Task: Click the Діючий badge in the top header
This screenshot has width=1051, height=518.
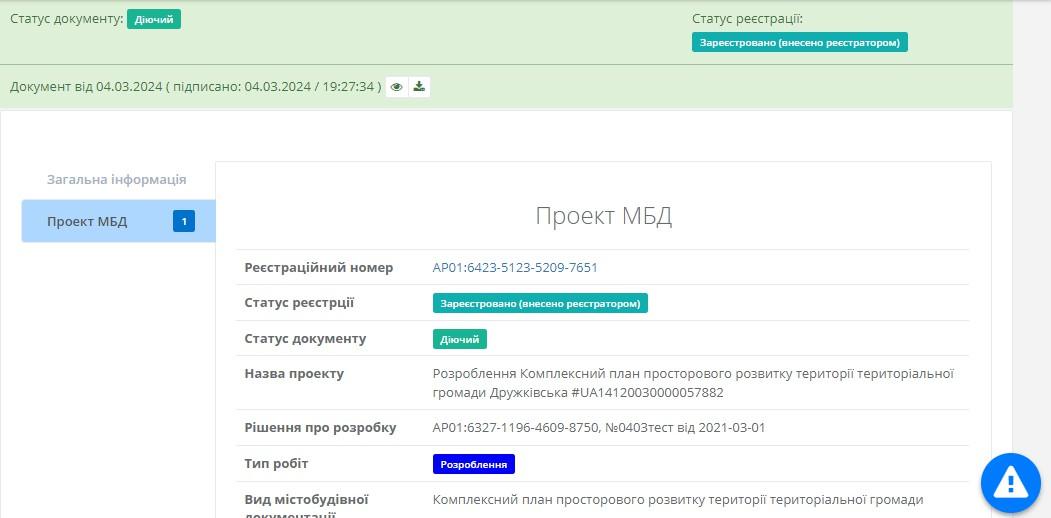Action: click(154, 19)
